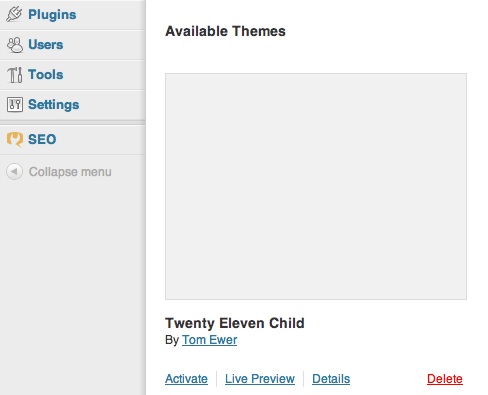Image resolution: width=488 pixels, height=395 pixels.
Task: Click the Settings sliders icon
Action: [15, 105]
